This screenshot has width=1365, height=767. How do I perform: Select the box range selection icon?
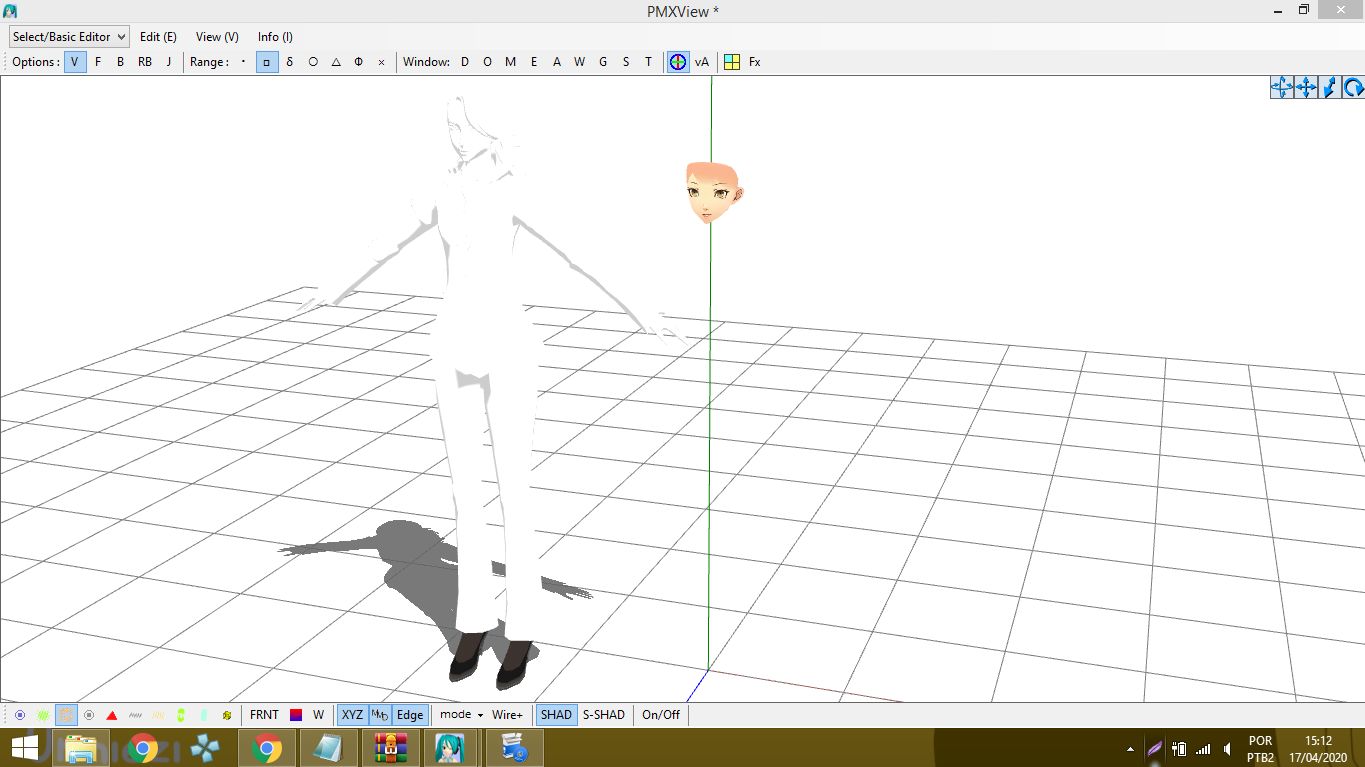pos(267,62)
